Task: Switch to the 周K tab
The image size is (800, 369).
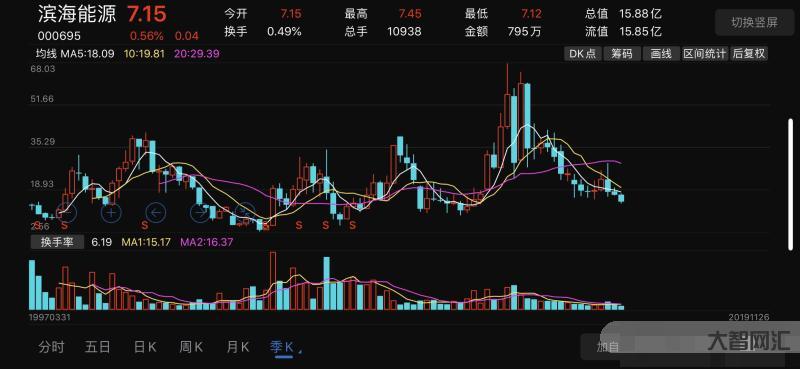Action: [x=191, y=347]
